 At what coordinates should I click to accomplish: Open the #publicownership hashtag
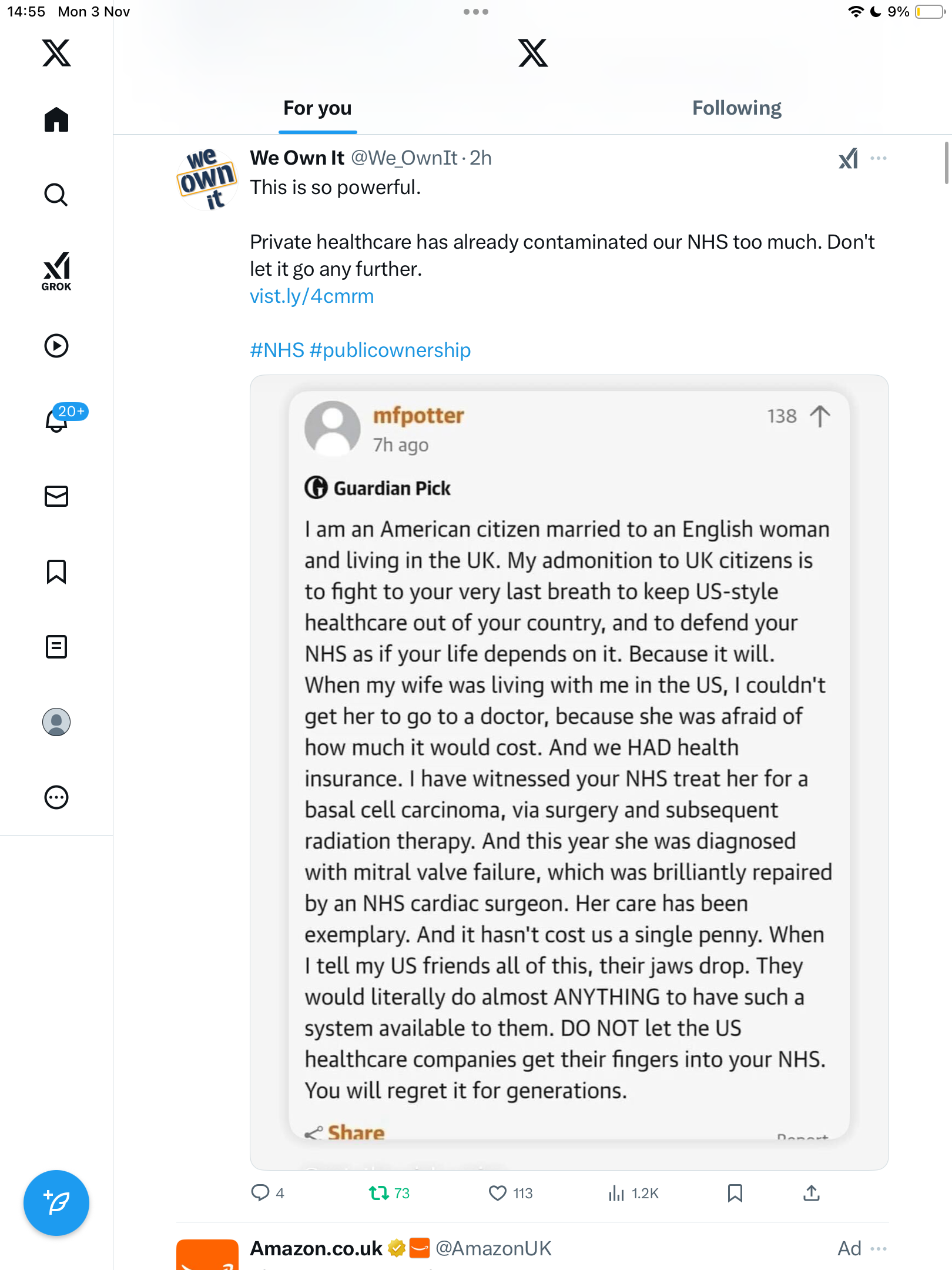tap(390, 350)
